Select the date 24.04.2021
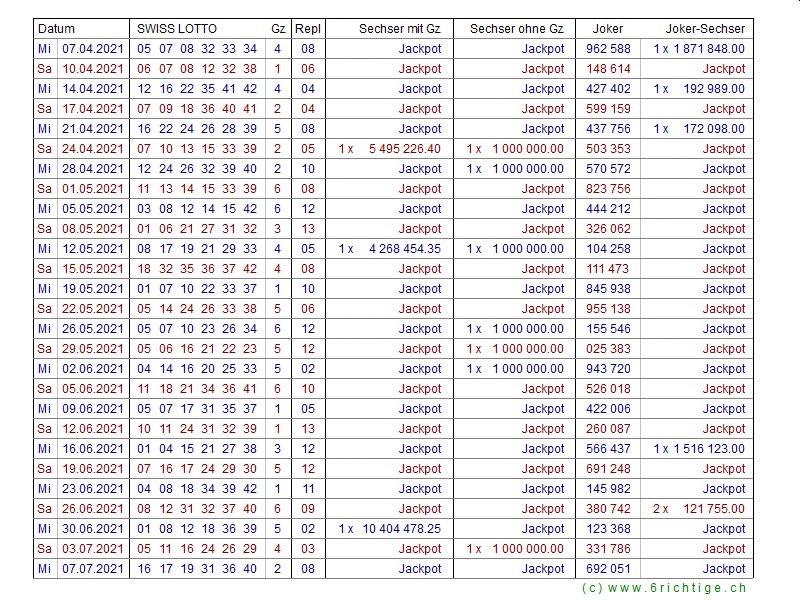The width and height of the screenshot is (800, 600). point(92,149)
